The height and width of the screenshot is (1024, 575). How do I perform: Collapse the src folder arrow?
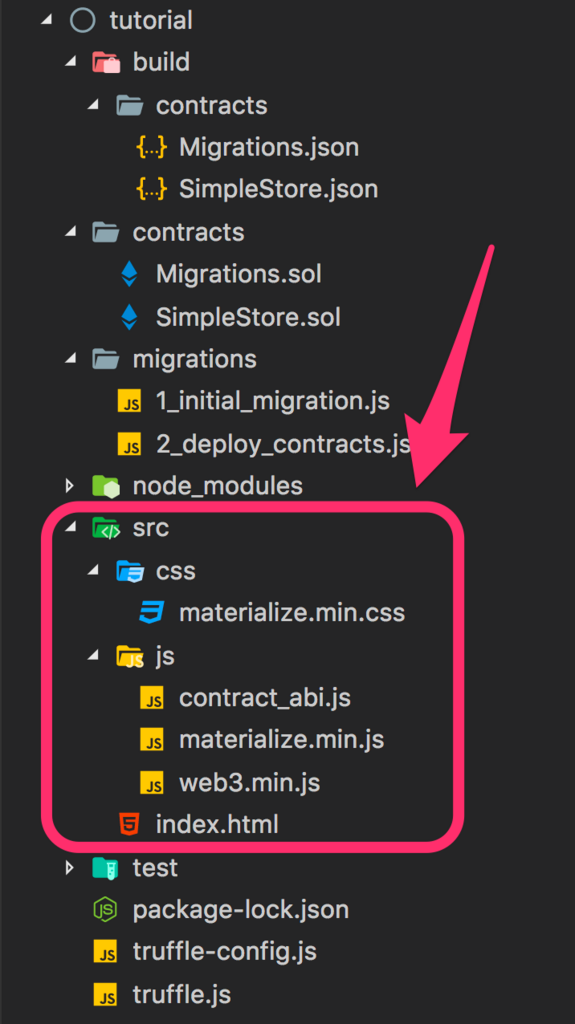70,529
